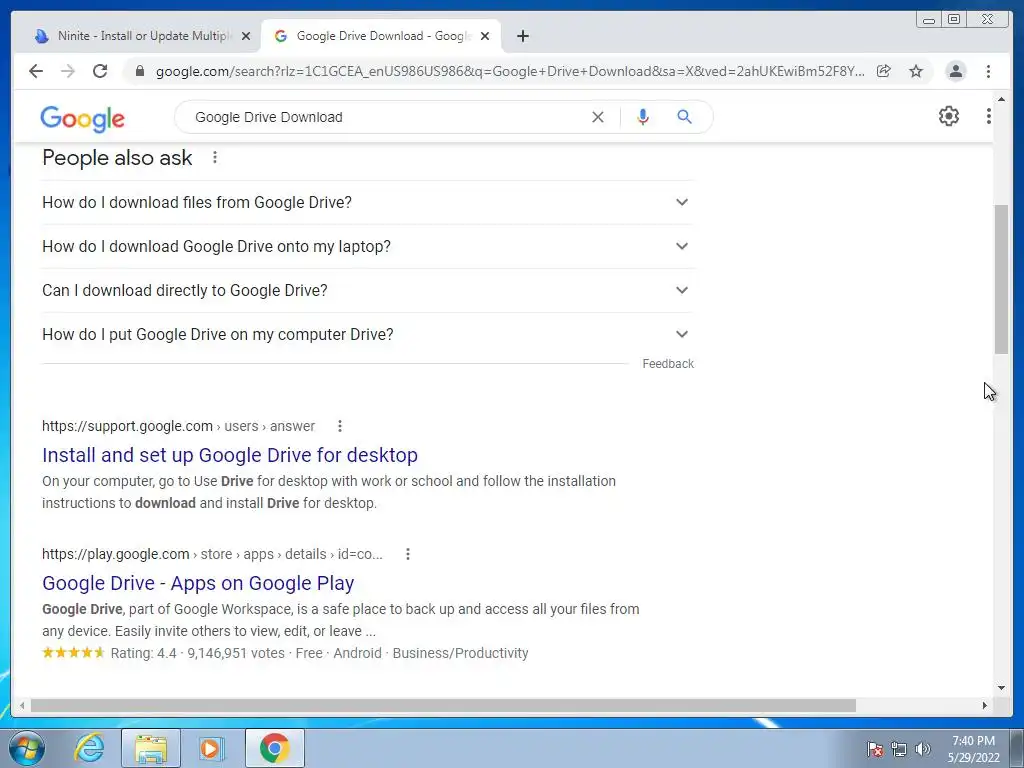This screenshot has width=1024, height=768.
Task: Go to Google homepage via logo
Action: (x=82, y=119)
